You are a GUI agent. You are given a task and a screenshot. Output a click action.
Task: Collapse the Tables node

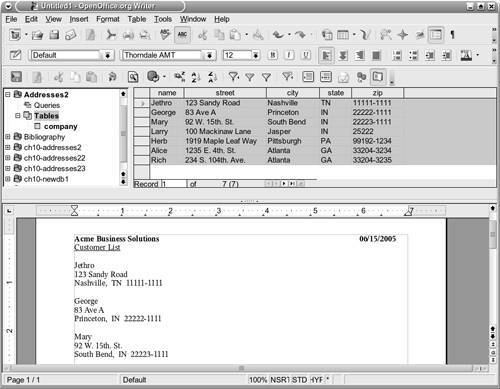pyautogui.click(x=18, y=116)
